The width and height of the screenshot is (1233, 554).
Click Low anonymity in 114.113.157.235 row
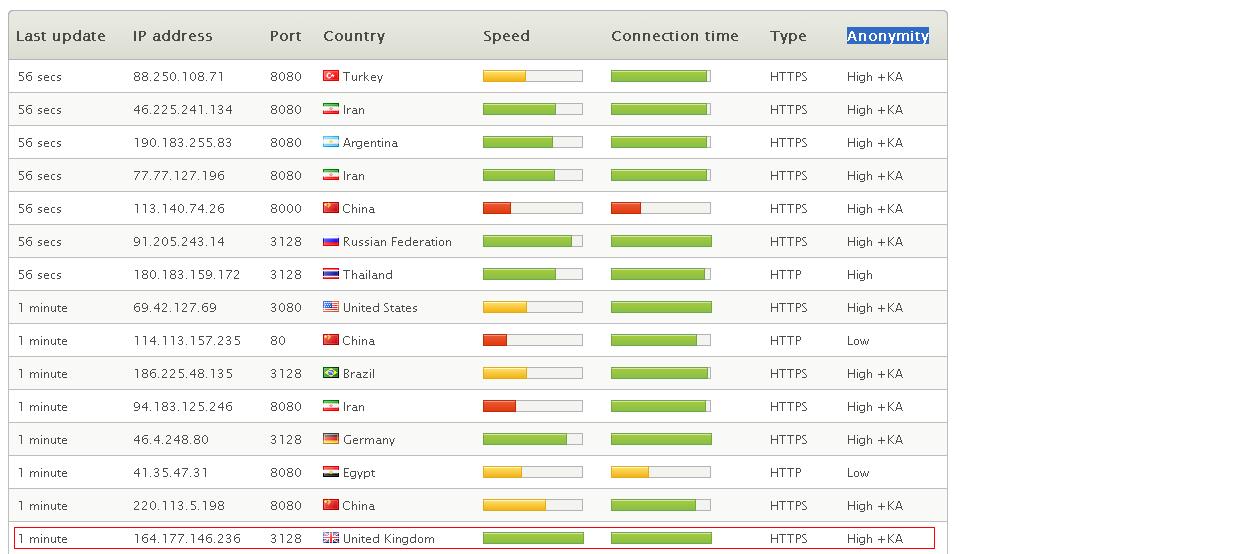point(858,341)
